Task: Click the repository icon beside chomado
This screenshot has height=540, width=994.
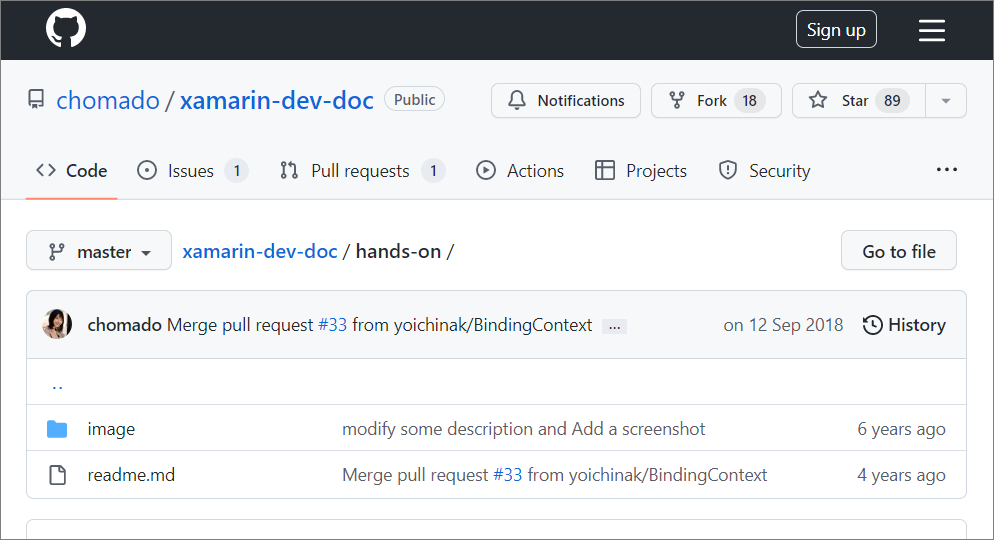Action: (36, 100)
